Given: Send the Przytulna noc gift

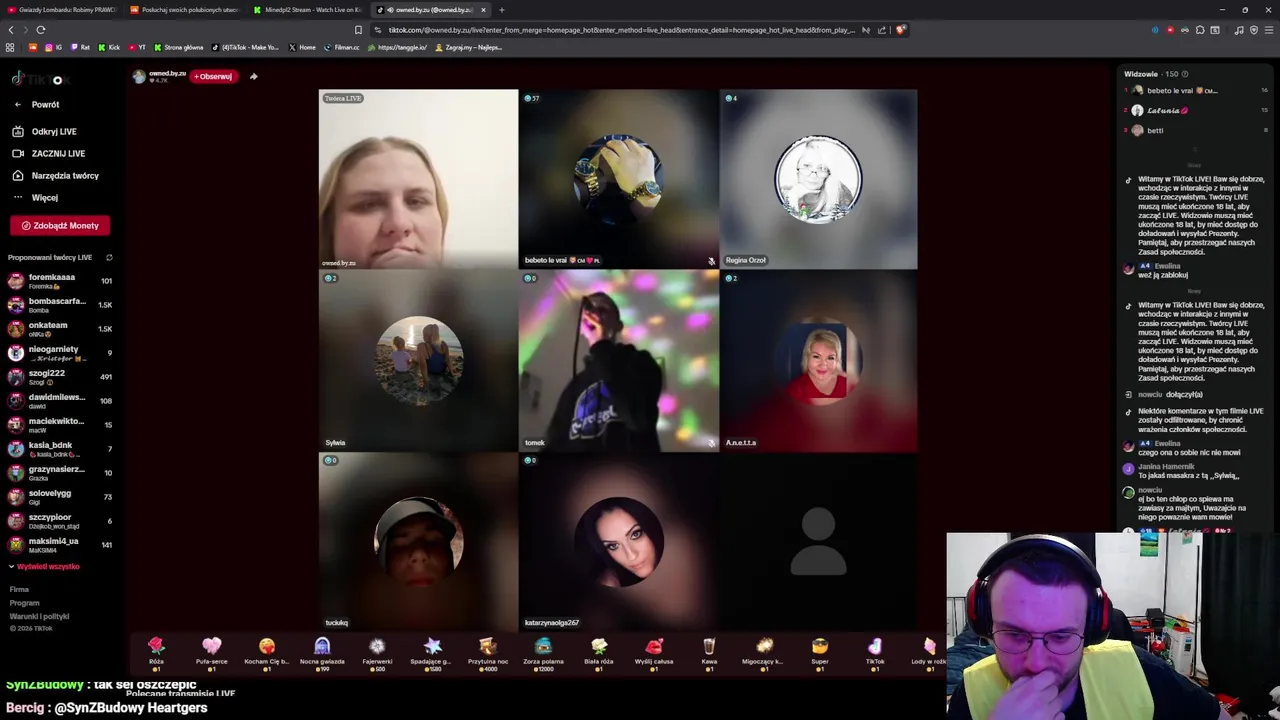Looking at the screenshot, I should click(x=488, y=652).
